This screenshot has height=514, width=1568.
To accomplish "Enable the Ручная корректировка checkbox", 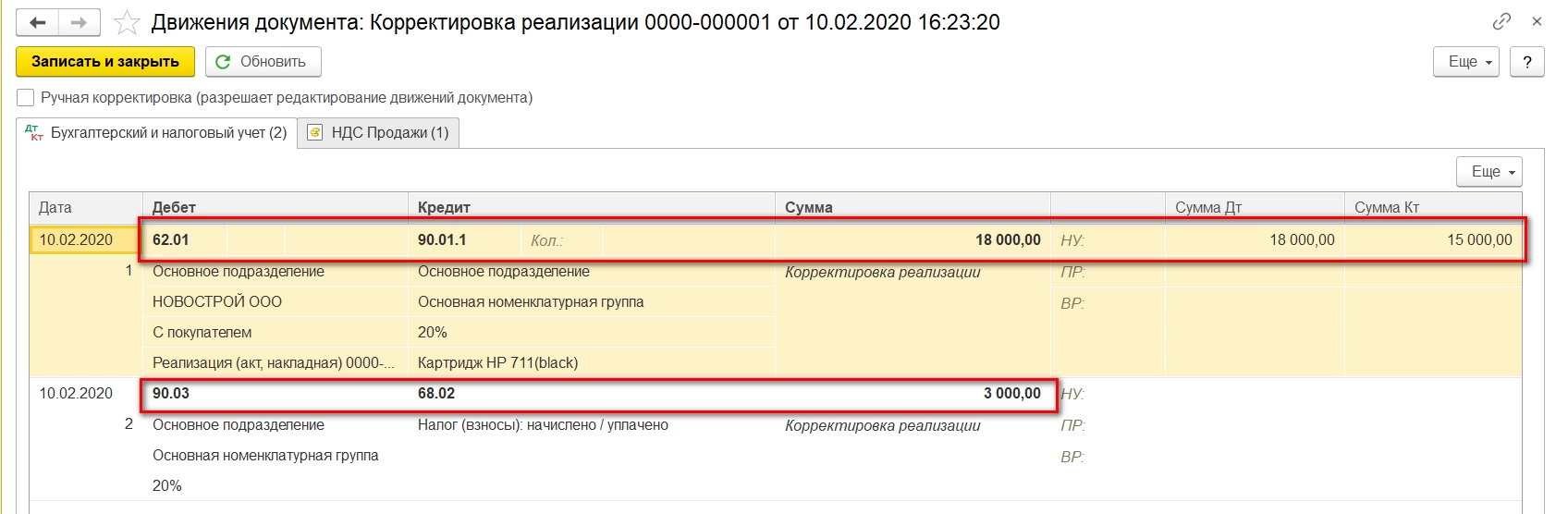I will 26,98.
